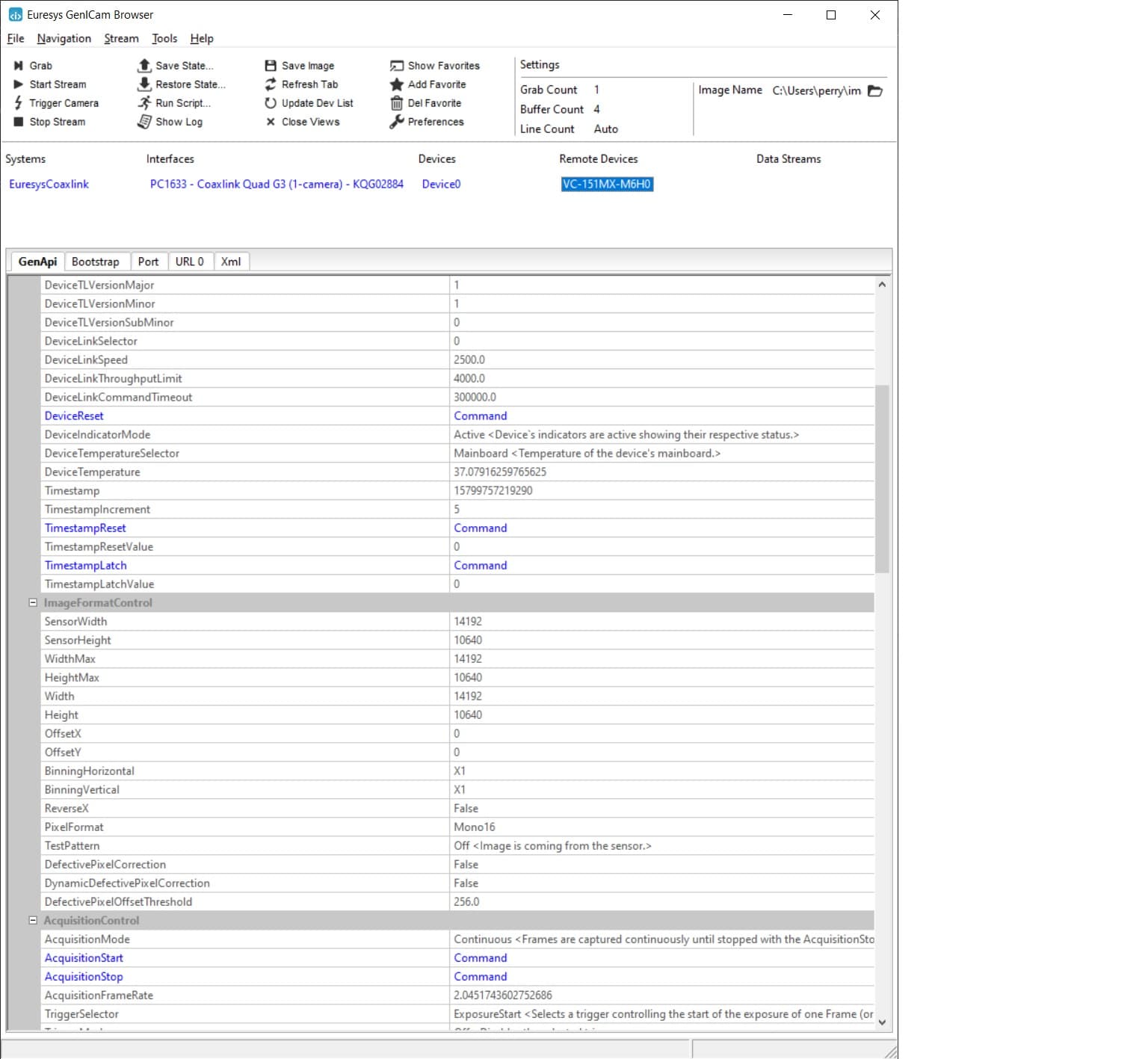Click the Update Dev List icon
This screenshot has height=1059, width=1148.
pyautogui.click(x=271, y=103)
